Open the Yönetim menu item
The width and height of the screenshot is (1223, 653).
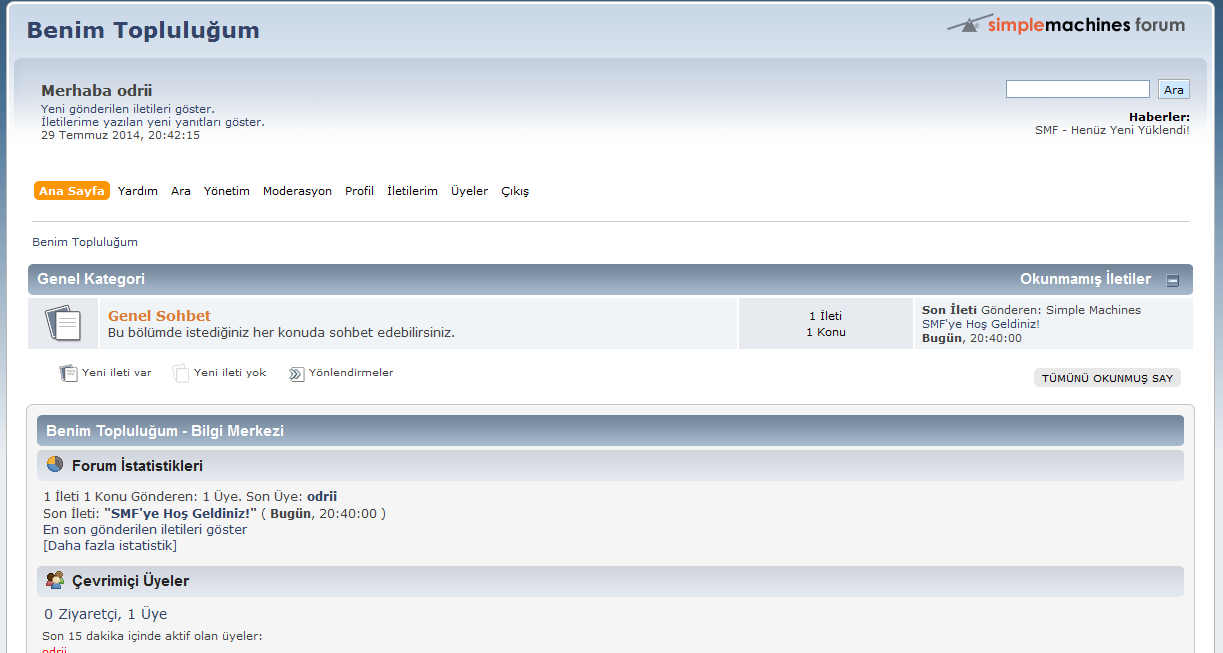coord(227,191)
